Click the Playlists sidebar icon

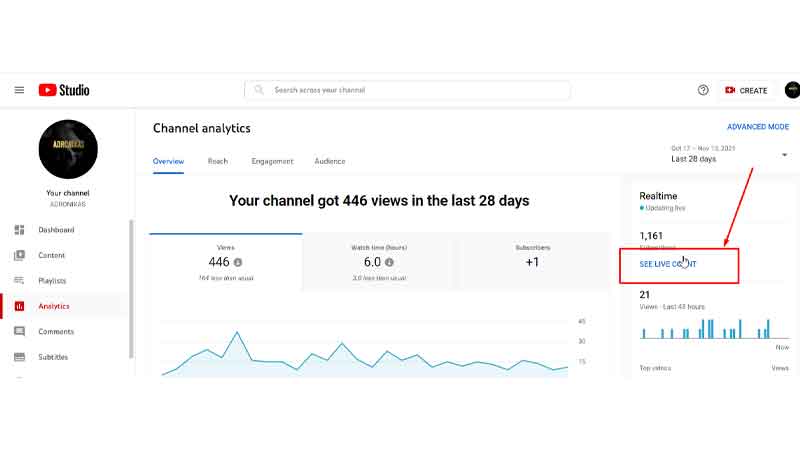tap(19, 281)
